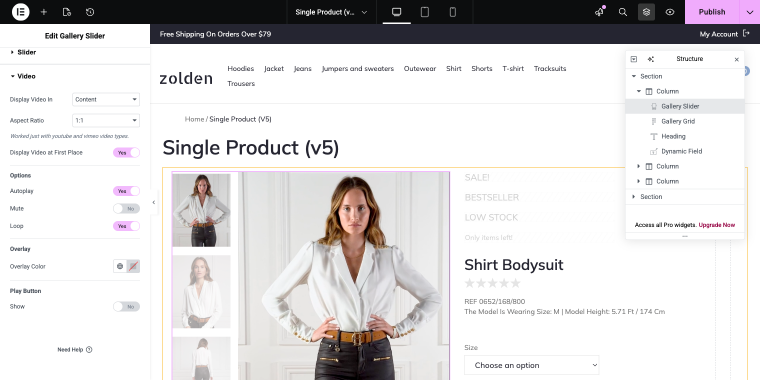Open the Jacket menu item
This screenshot has width=760, height=380.
274,68
